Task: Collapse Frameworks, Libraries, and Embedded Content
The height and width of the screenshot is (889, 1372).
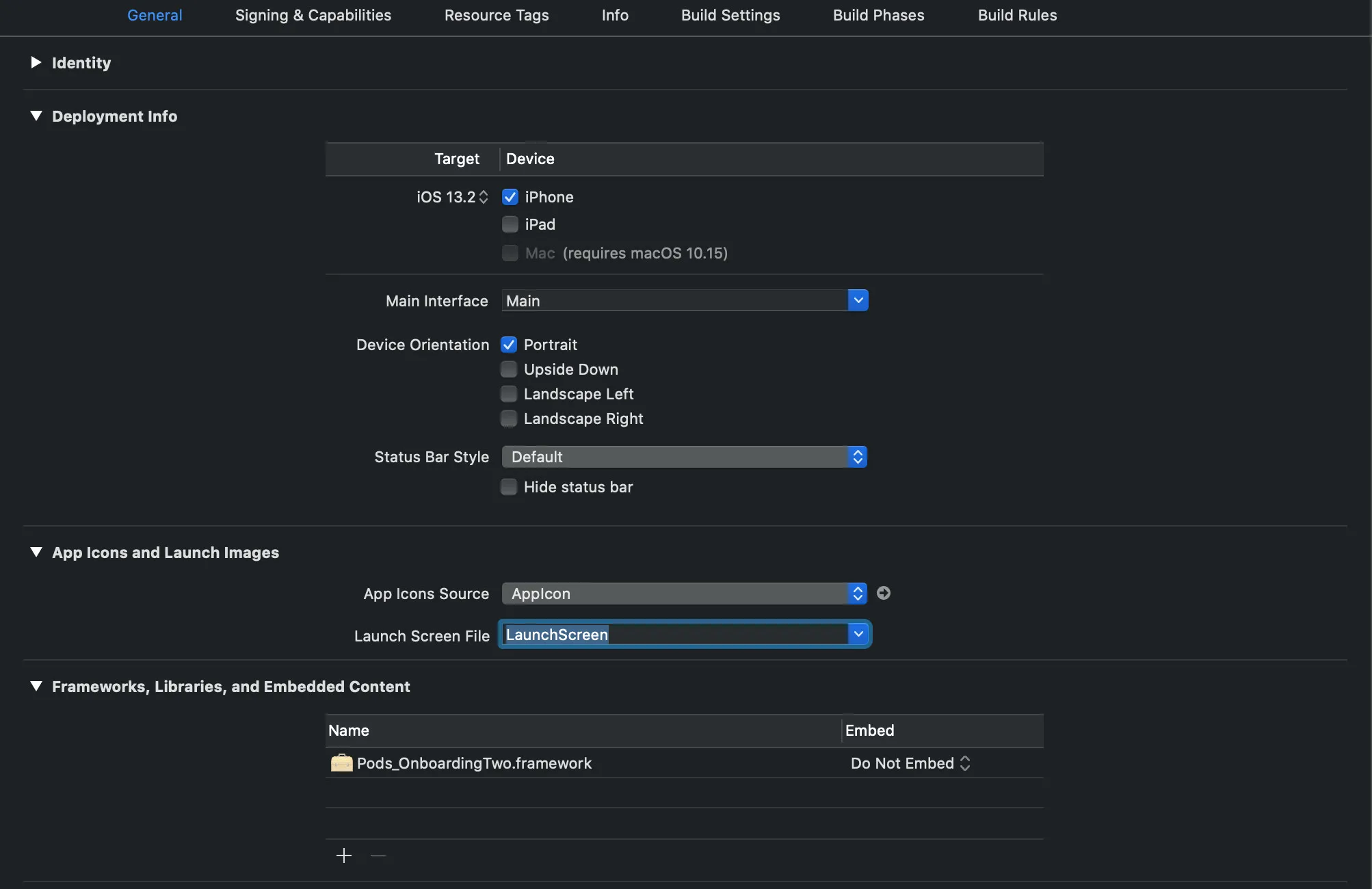Action: click(x=36, y=687)
